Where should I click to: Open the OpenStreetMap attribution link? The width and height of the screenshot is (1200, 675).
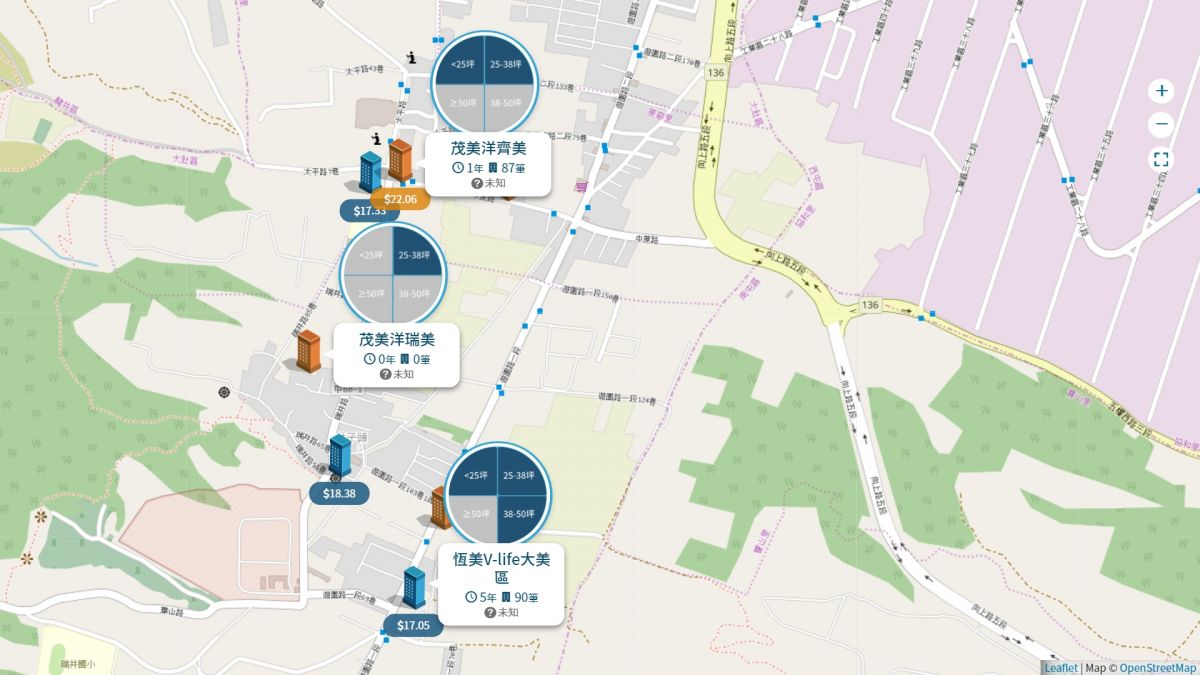coord(1158,668)
